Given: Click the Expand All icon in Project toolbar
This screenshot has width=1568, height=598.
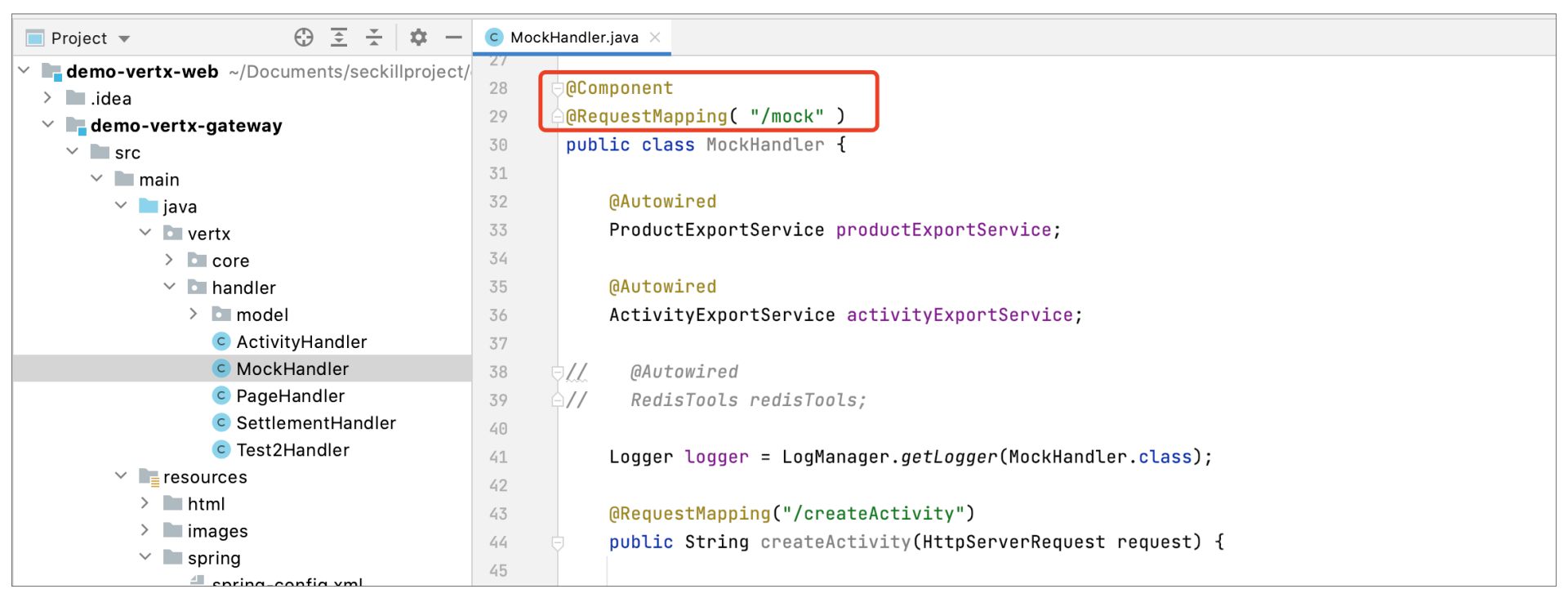Looking at the screenshot, I should tap(339, 37).
